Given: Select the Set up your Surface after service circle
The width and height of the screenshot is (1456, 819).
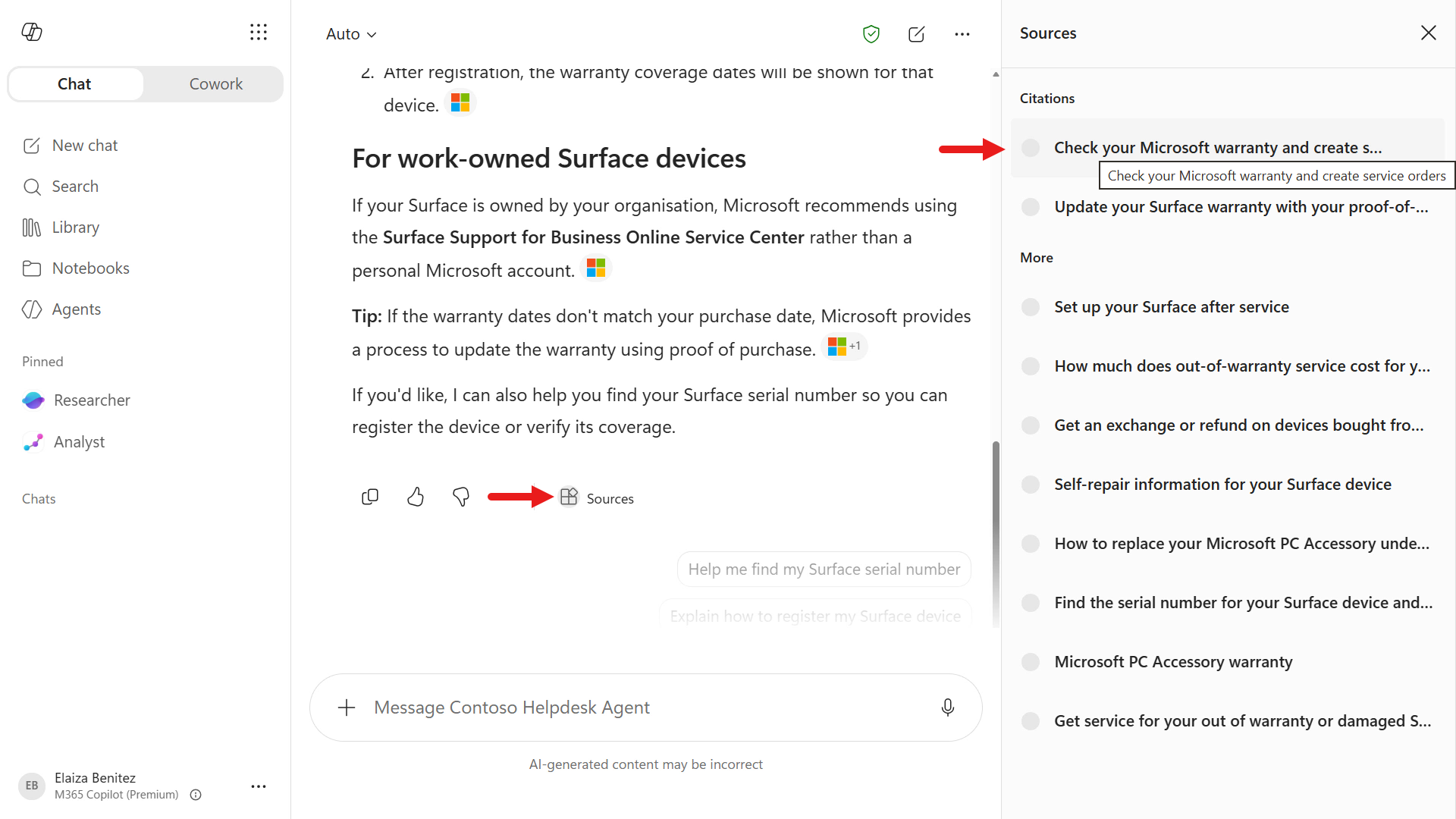Looking at the screenshot, I should click(x=1031, y=307).
